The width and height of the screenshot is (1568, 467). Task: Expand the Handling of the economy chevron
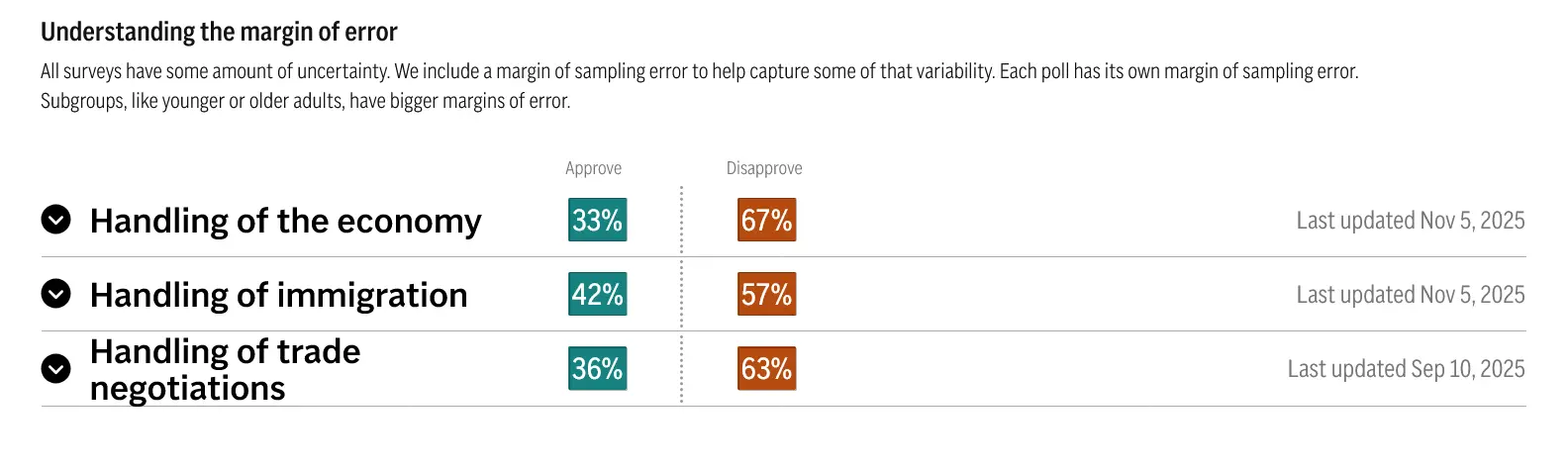[56, 220]
